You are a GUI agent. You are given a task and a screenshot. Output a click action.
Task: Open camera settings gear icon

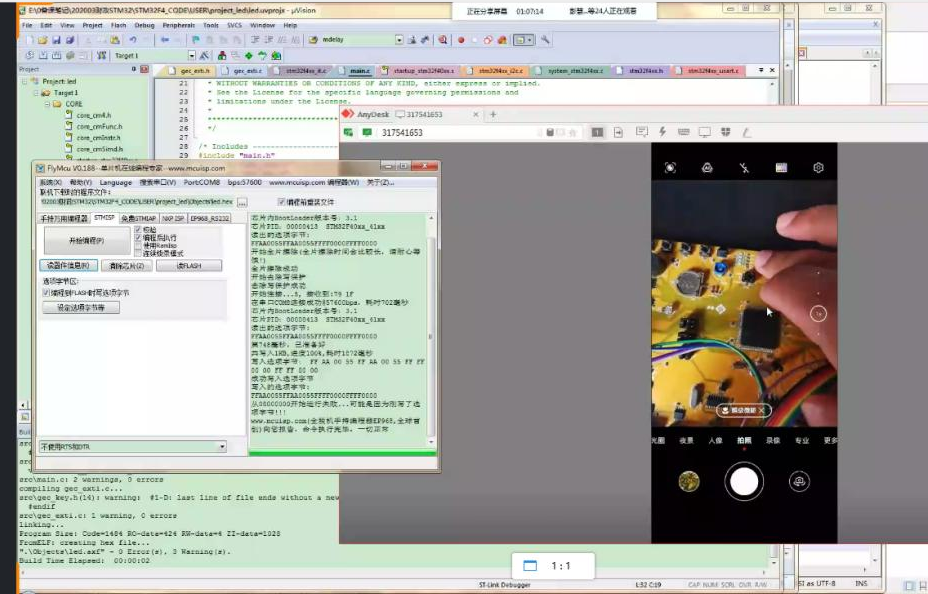(x=818, y=168)
